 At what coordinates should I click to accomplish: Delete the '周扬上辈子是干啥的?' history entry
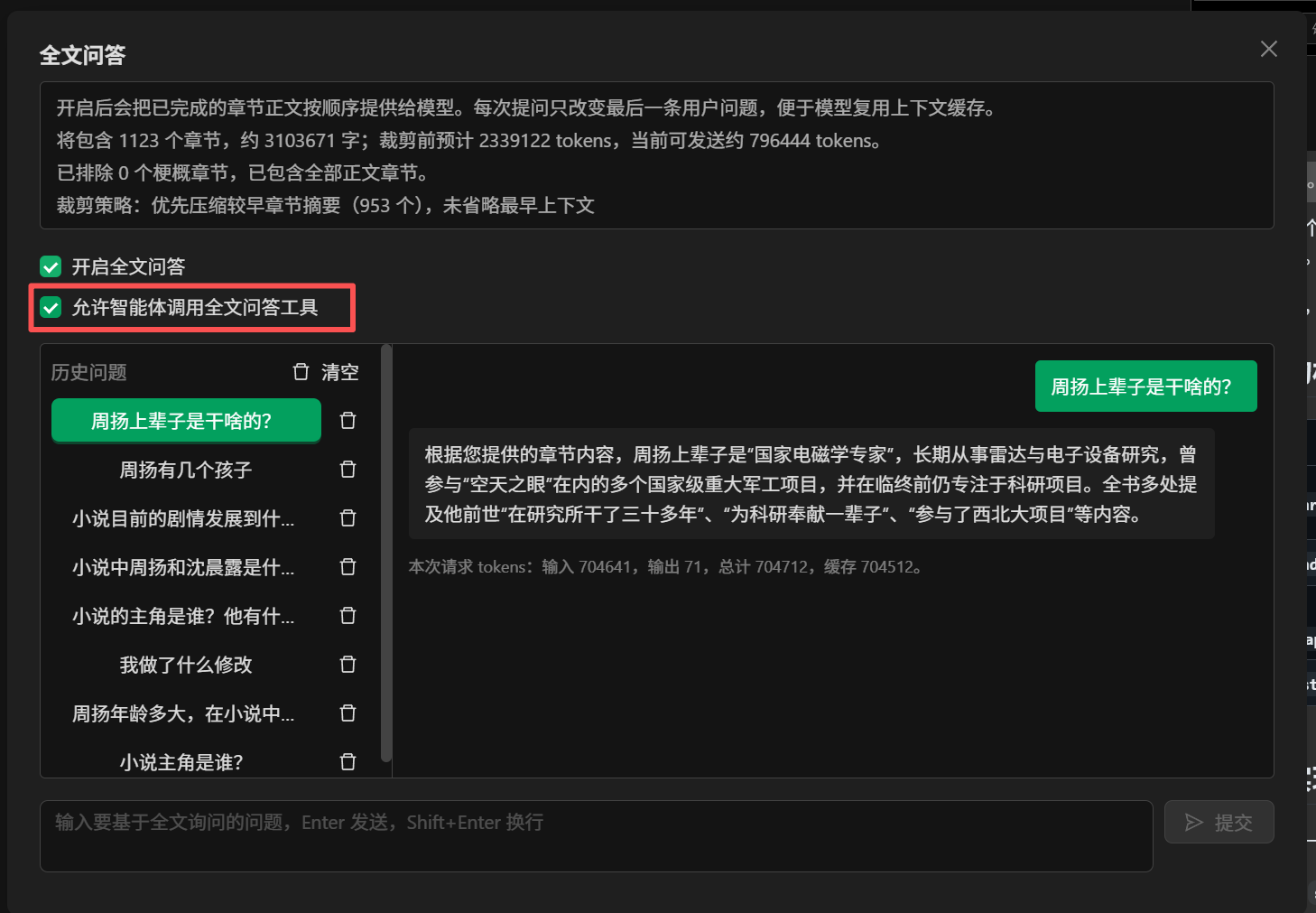(348, 421)
